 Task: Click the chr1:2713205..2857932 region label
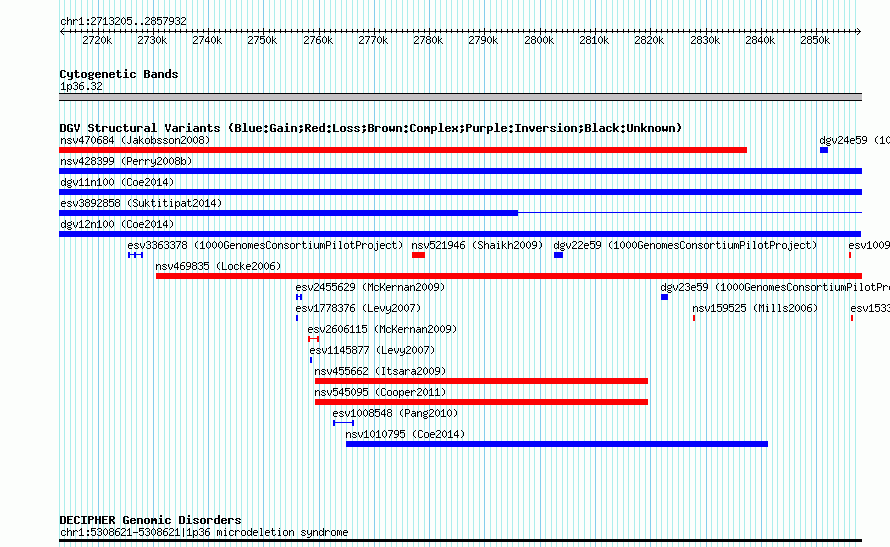123,21
